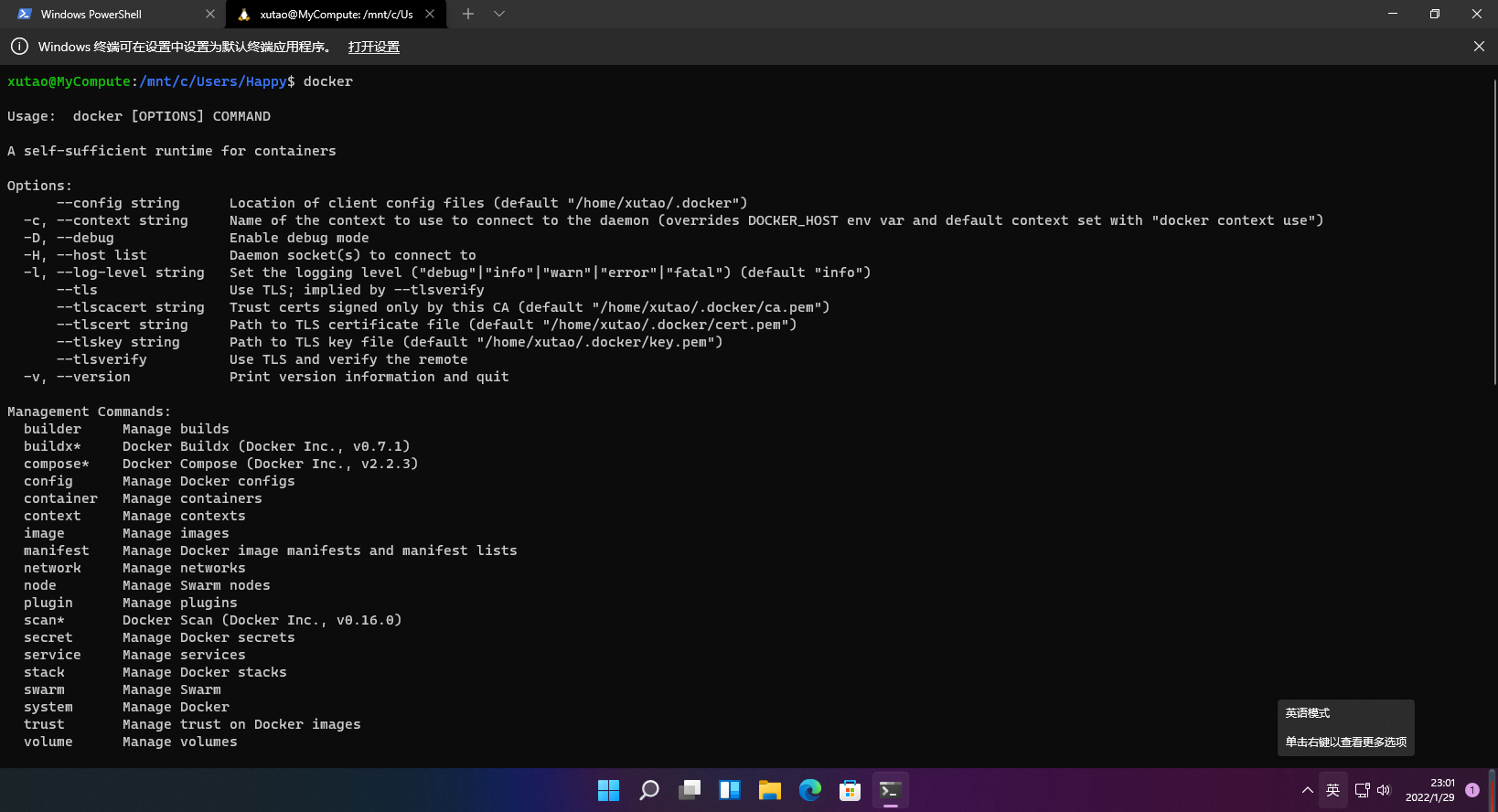Click 'Options:' heading text
This screenshot has height=812, width=1498.
(x=40, y=186)
